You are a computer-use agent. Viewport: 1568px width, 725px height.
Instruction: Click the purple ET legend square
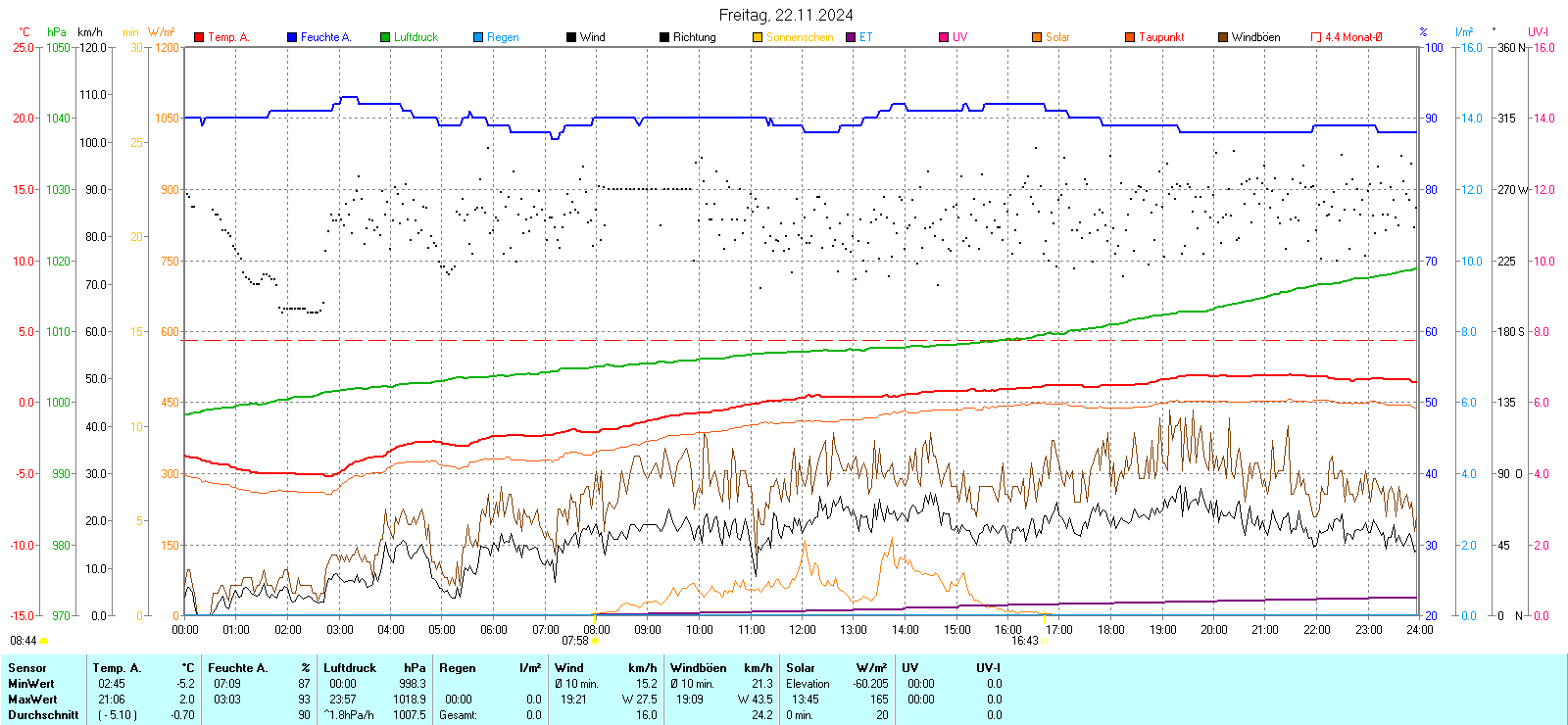(x=851, y=37)
